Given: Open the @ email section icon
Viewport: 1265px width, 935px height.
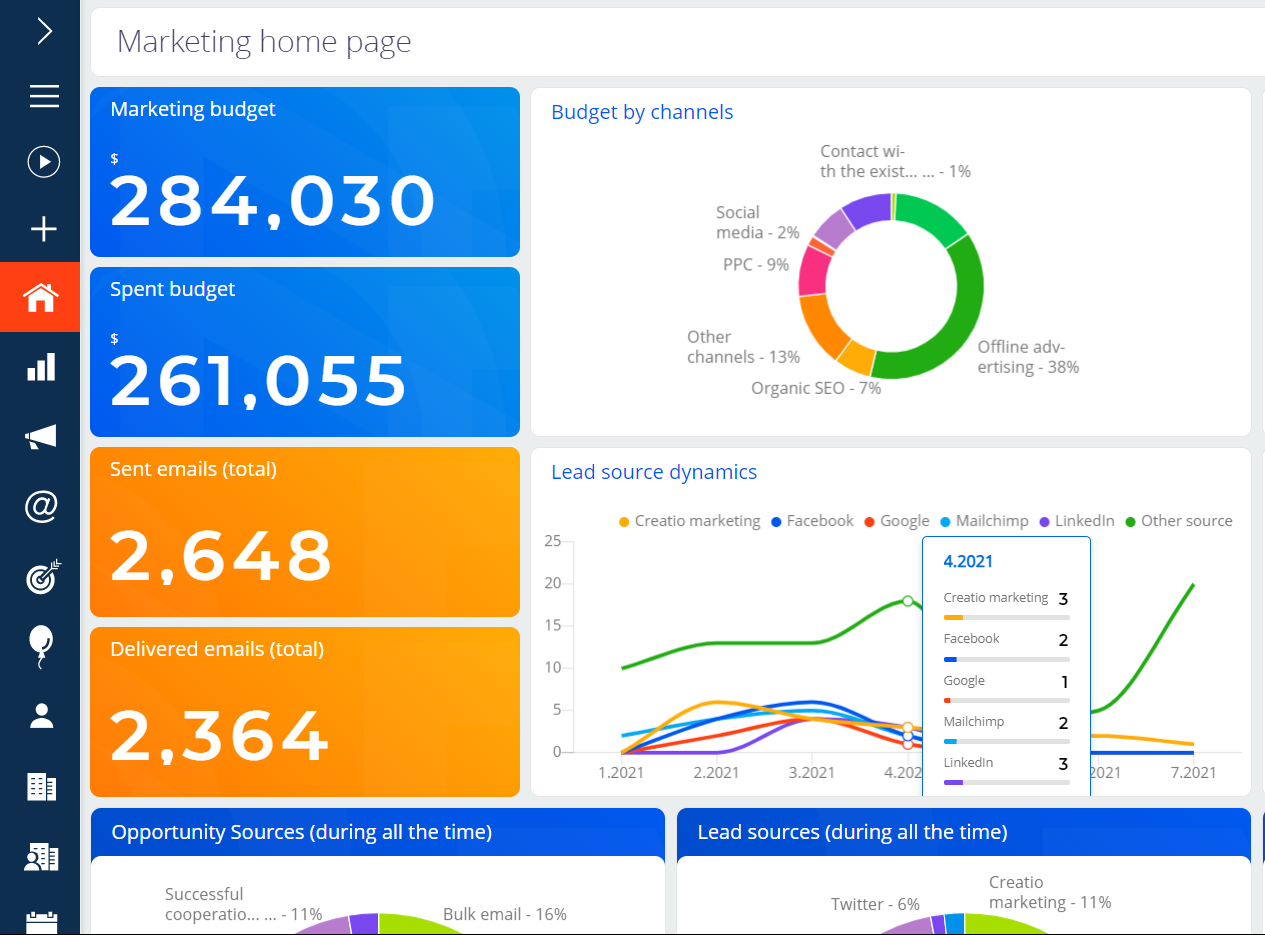Looking at the screenshot, I should click(41, 507).
